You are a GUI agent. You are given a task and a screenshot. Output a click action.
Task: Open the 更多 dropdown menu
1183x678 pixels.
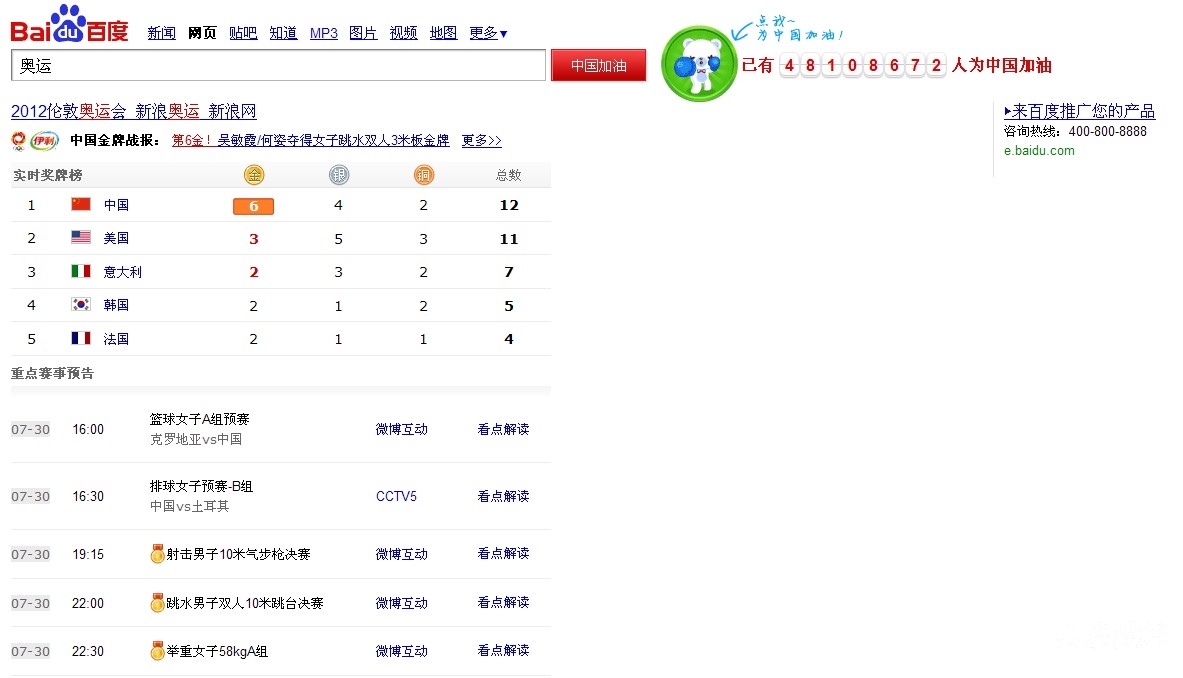[487, 33]
